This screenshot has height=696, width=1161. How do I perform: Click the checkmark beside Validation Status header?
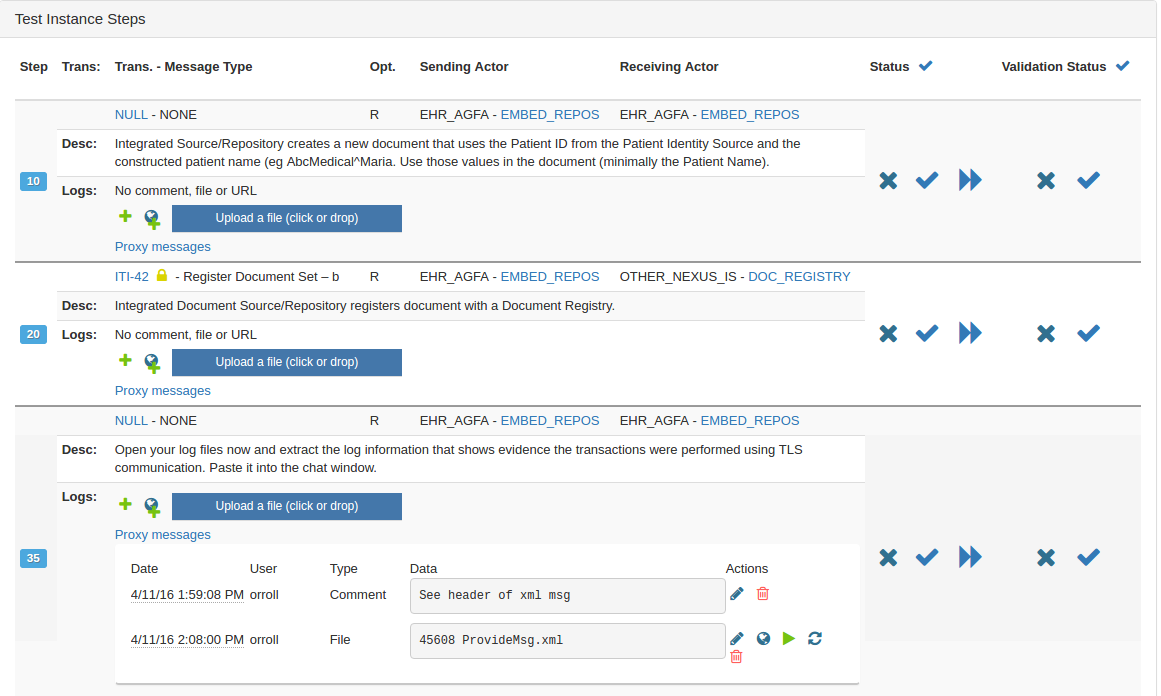click(1123, 66)
